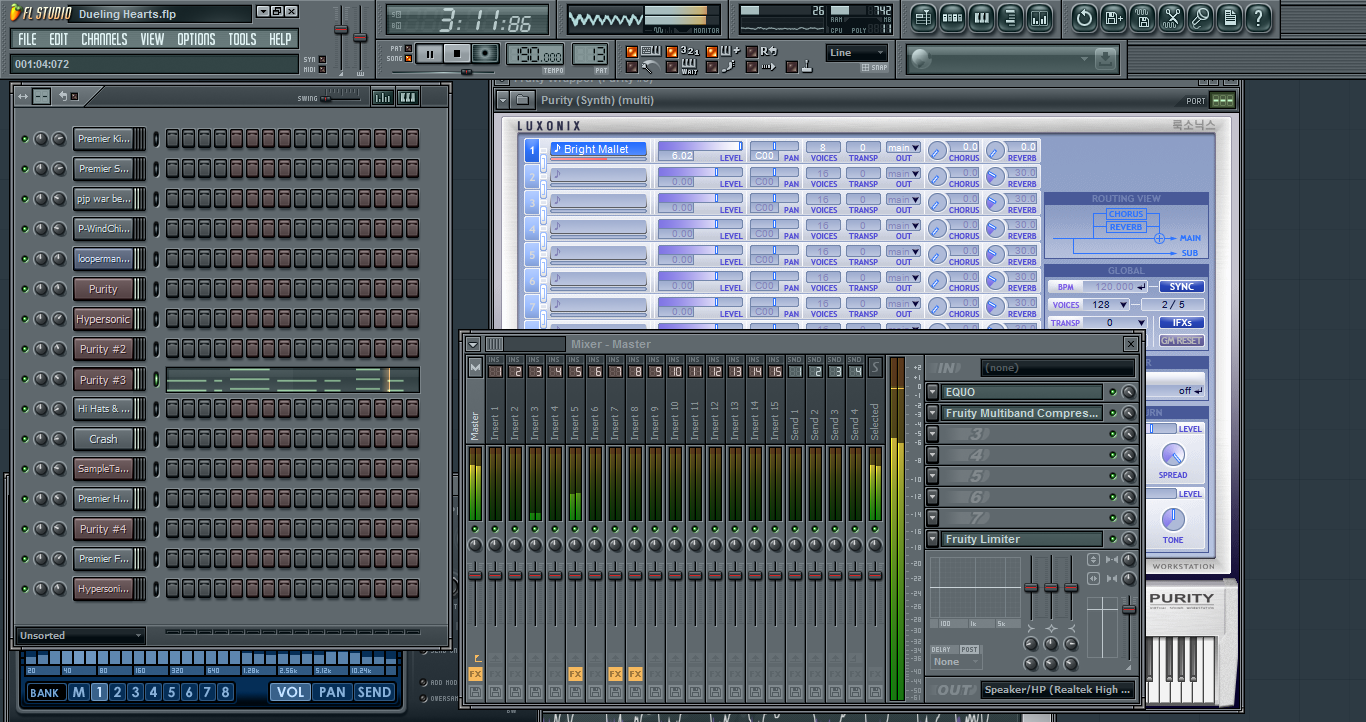Click the tempo display
The image size is (1366, 722).
pyautogui.click(x=535, y=55)
